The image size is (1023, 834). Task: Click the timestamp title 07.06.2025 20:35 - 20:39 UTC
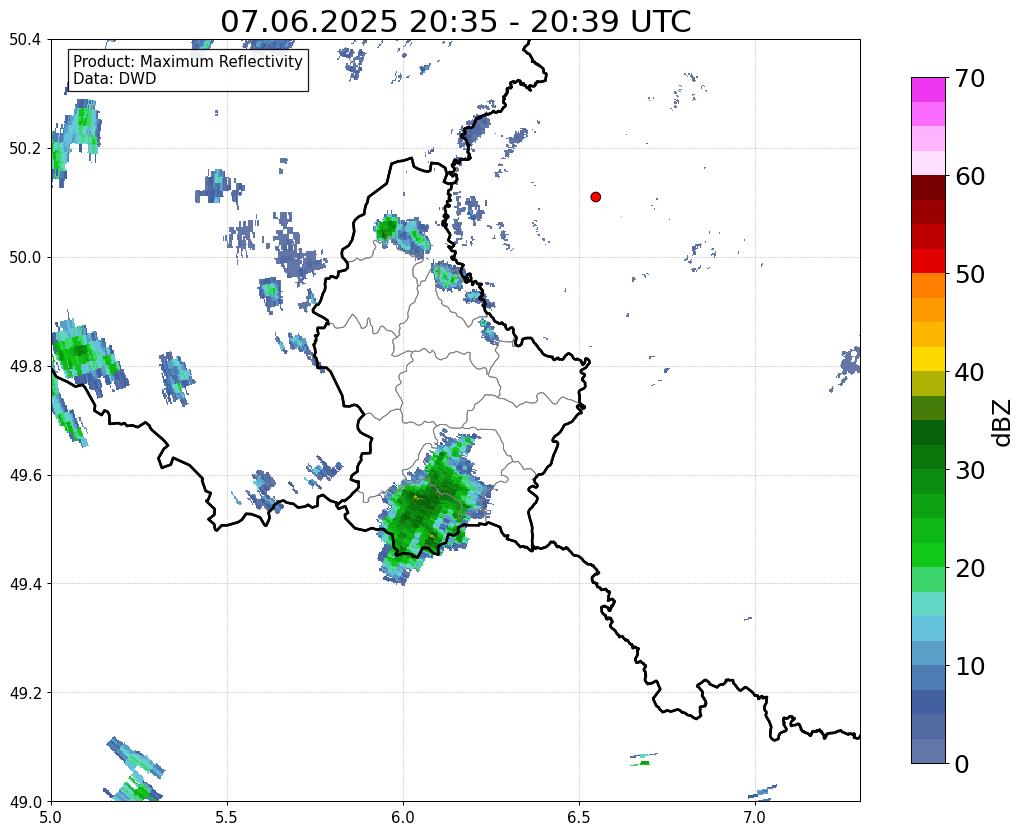point(455,22)
